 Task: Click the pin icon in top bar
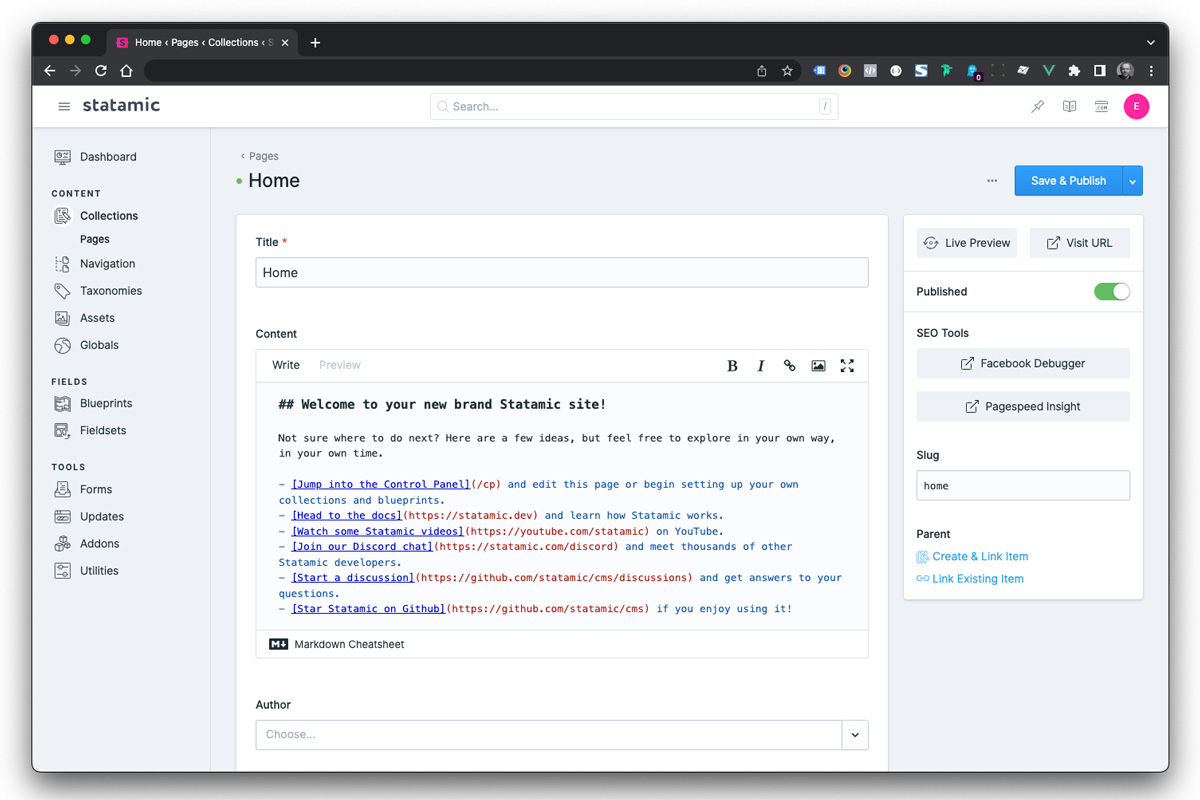click(x=1037, y=107)
